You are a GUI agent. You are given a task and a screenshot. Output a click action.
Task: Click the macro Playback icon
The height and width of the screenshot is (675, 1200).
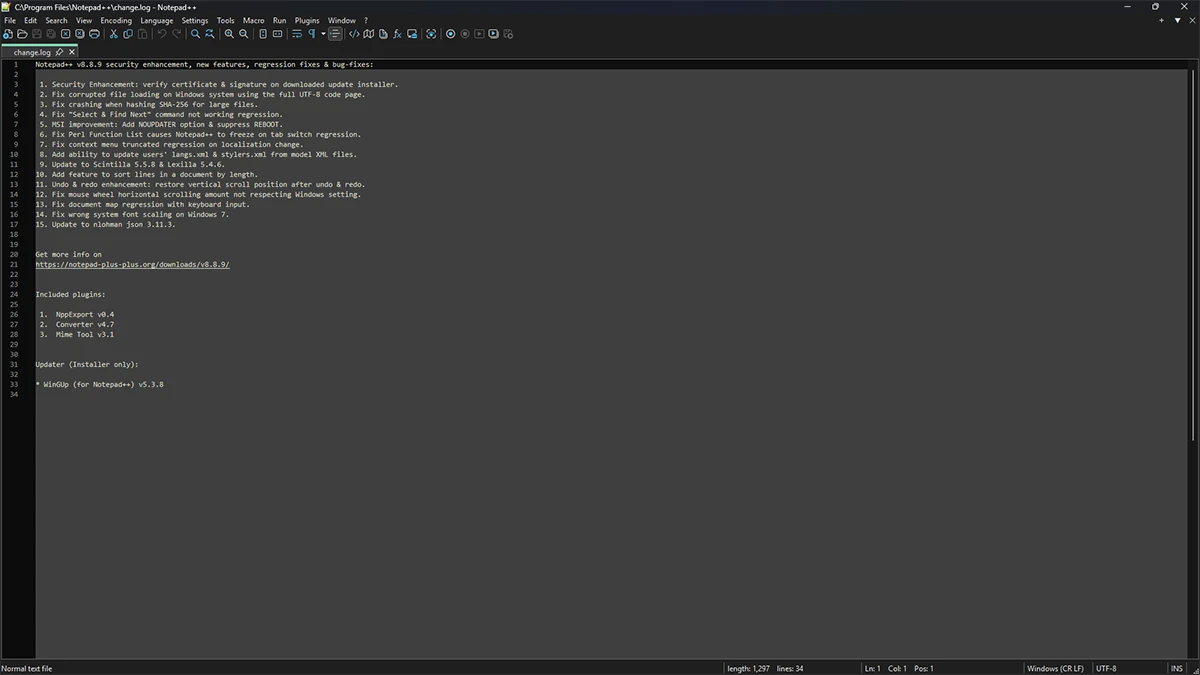479,34
